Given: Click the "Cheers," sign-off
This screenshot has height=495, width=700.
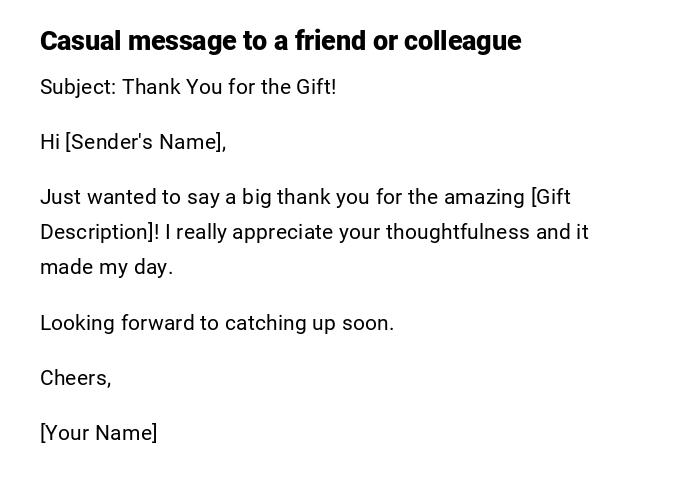Looking at the screenshot, I should pyautogui.click(x=76, y=378).
